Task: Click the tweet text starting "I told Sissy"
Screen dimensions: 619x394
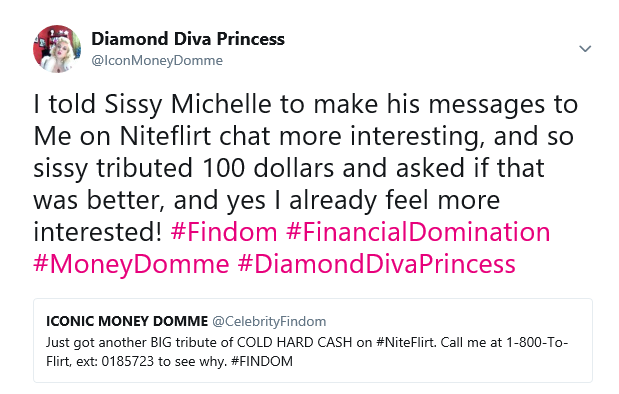Action: 306,168
